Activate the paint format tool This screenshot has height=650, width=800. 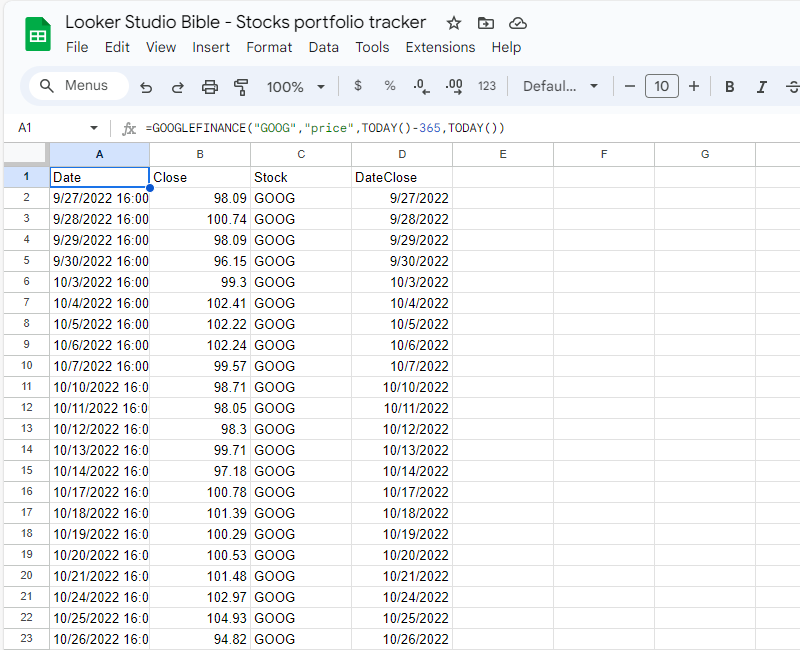pyautogui.click(x=241, y=87)
